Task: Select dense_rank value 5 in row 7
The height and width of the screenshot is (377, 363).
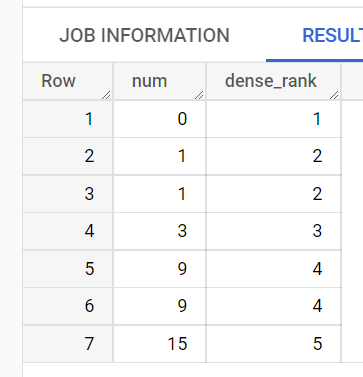Action: point(274,344)
